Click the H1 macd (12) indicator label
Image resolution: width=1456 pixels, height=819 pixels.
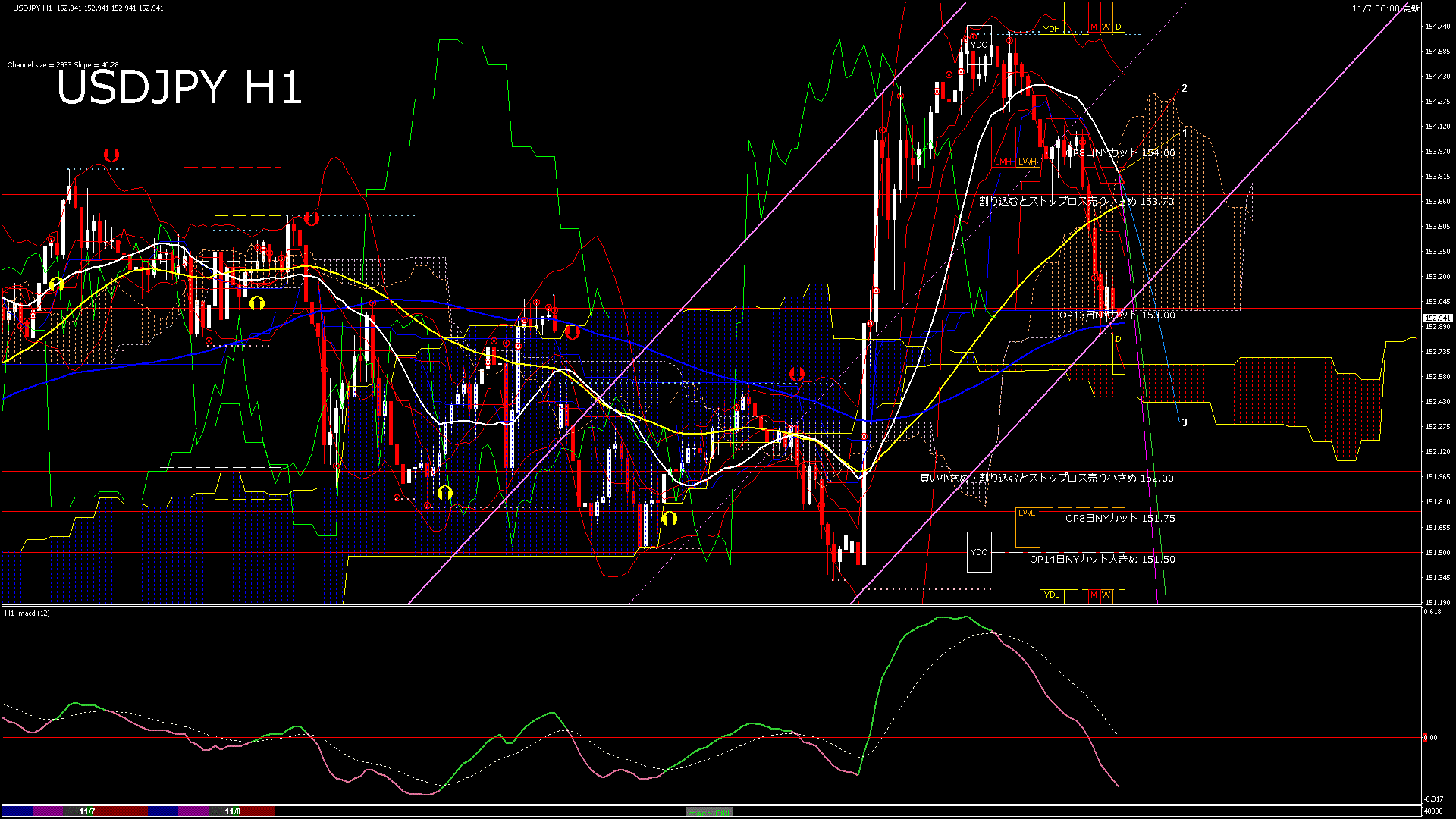click(x=27, y=613)
